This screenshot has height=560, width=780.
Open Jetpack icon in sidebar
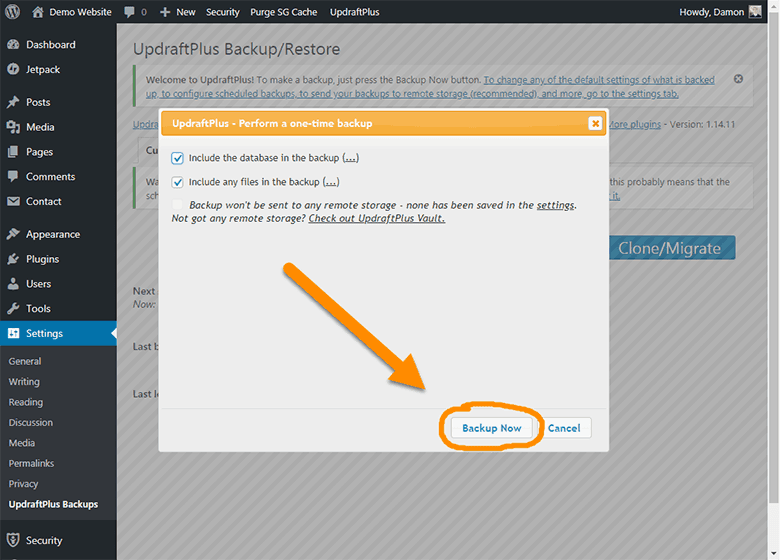tap(13, 69)
